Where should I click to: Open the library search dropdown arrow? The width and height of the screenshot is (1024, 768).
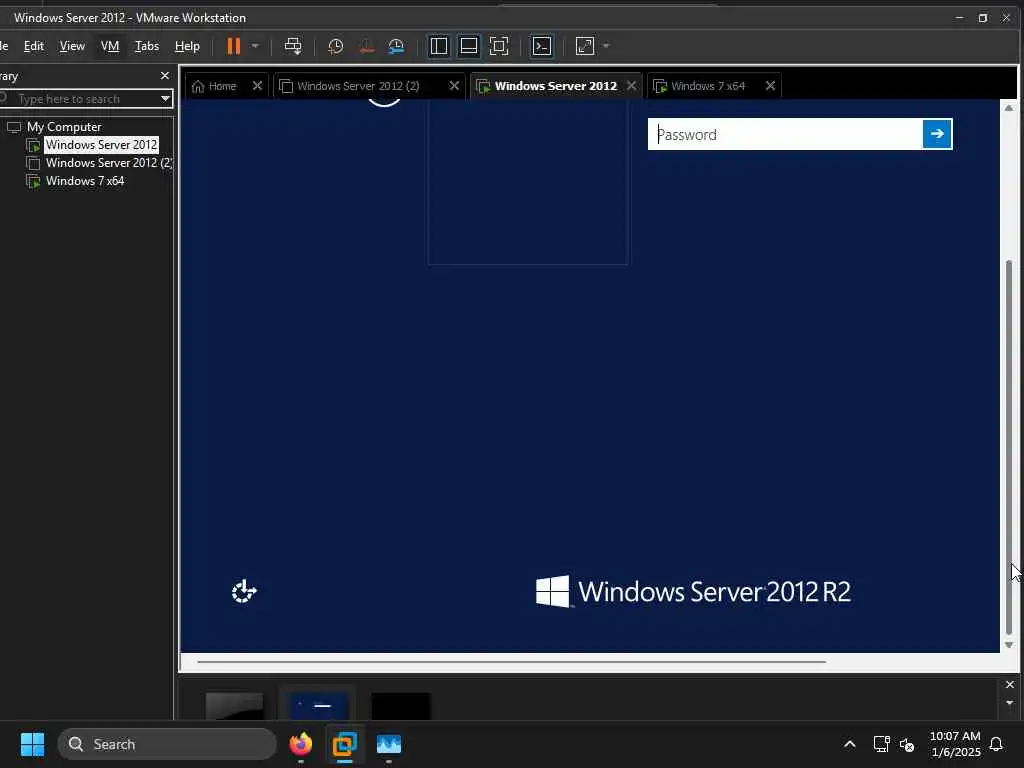point(165,99)
